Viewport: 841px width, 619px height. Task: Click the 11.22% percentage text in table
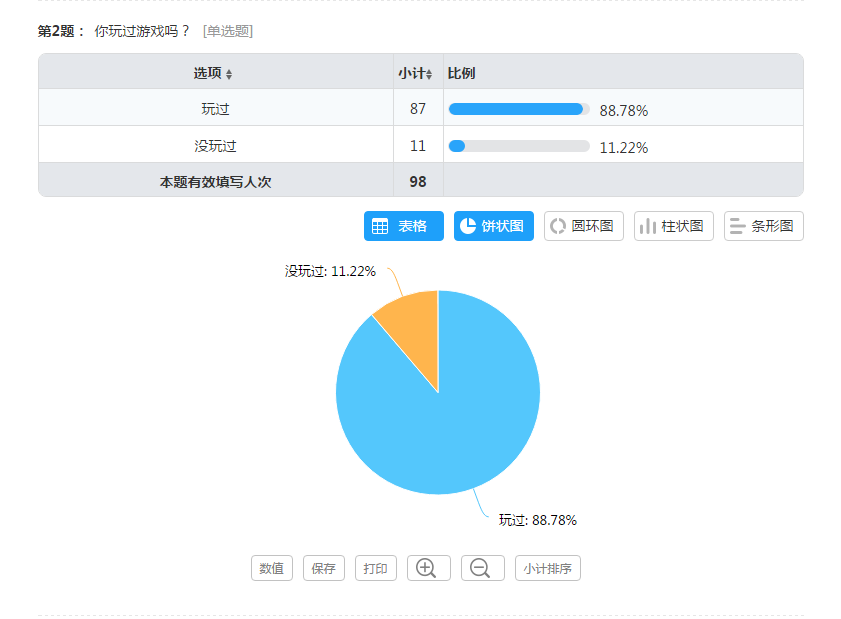pyautogui.click(x=624, y=148)
